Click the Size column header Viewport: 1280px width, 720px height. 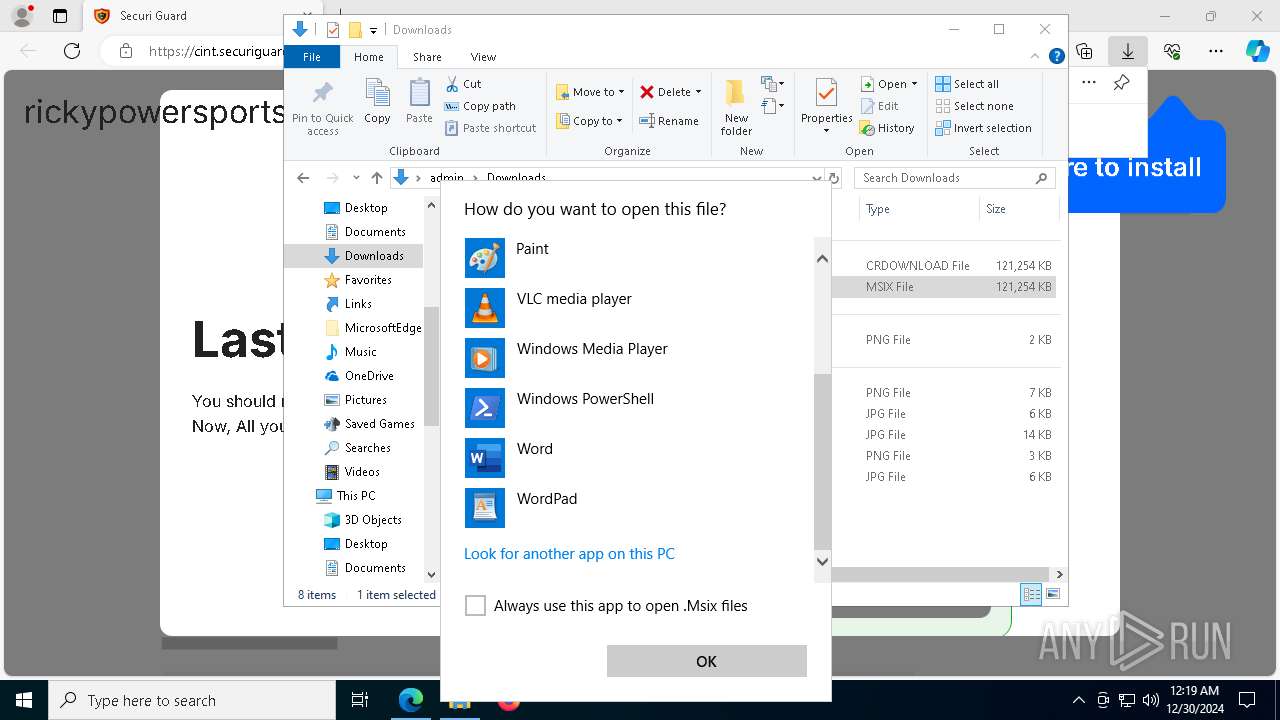[1018, 209]
